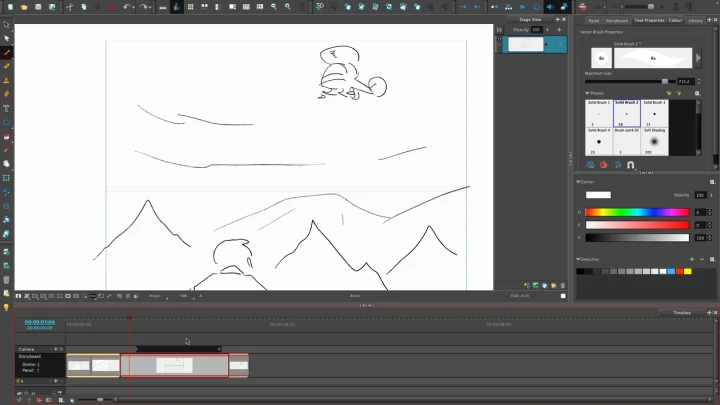Screen dimensions: 720x405
Task: Collapse the Swatches section
Action: [579, 259]
